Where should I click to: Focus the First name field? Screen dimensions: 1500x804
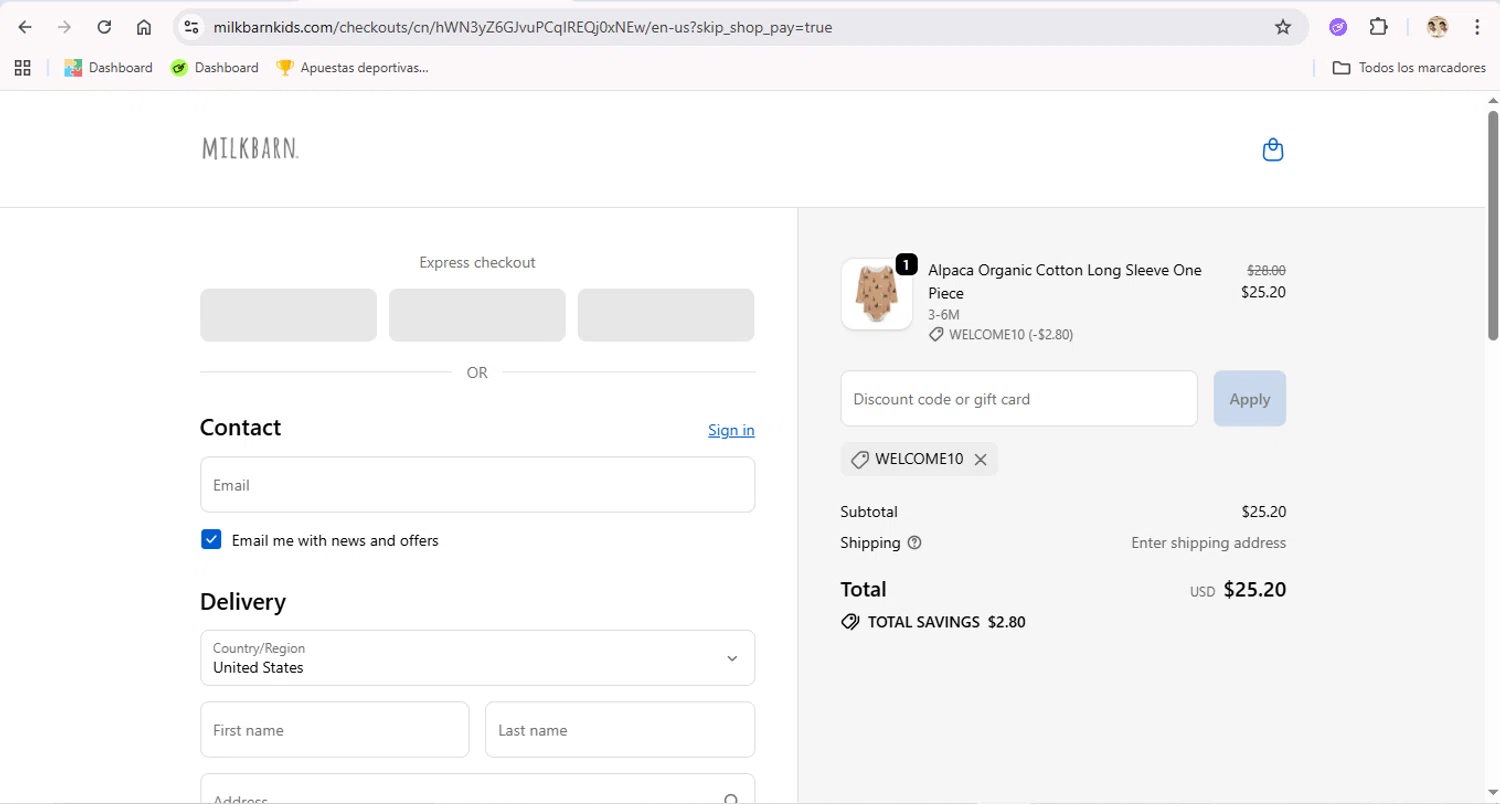pos(334,730)
